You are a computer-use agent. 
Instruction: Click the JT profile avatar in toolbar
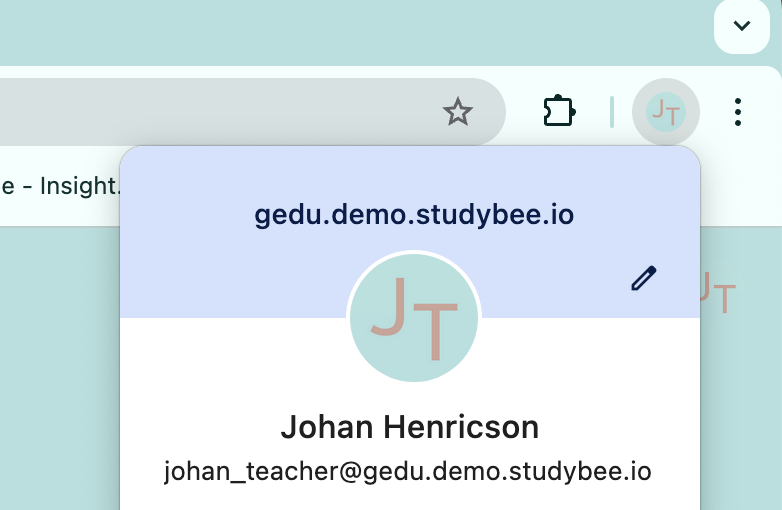666,111
